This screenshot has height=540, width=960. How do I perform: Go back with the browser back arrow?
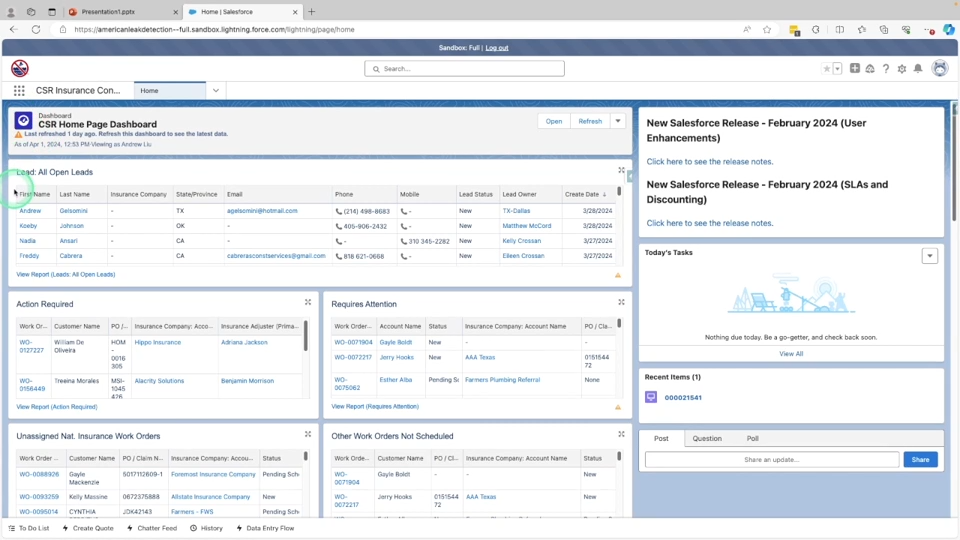coord(13,29)
